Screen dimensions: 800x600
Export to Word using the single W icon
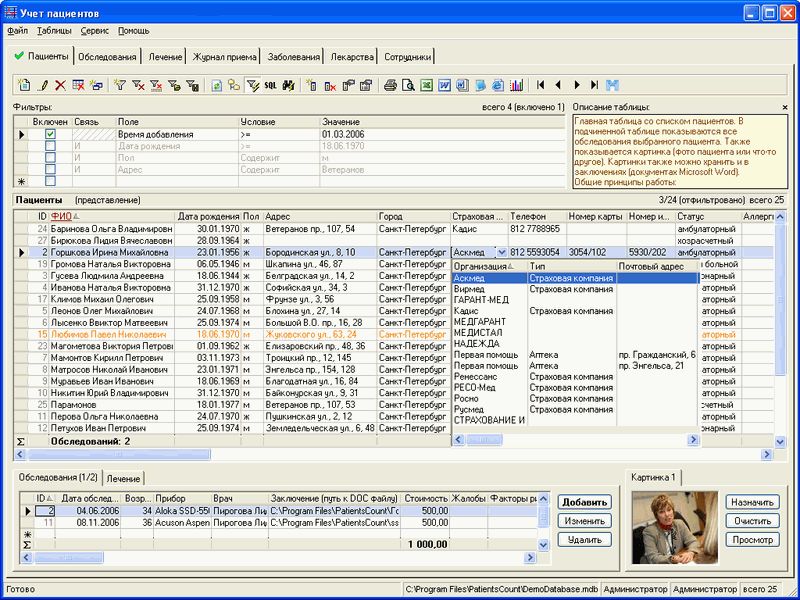(444, 85)
